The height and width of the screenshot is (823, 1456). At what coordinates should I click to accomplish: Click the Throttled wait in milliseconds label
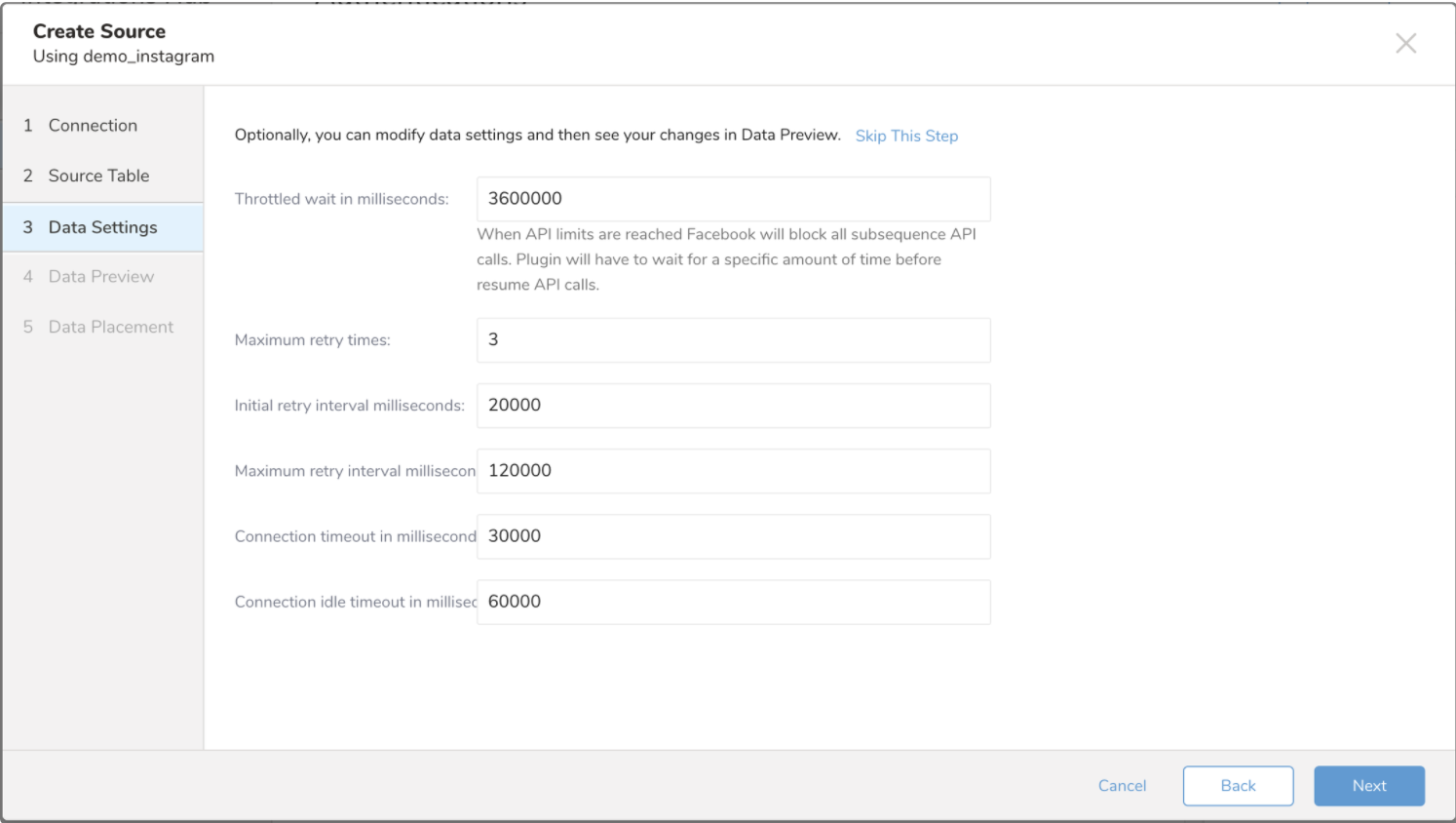point(341,199)
